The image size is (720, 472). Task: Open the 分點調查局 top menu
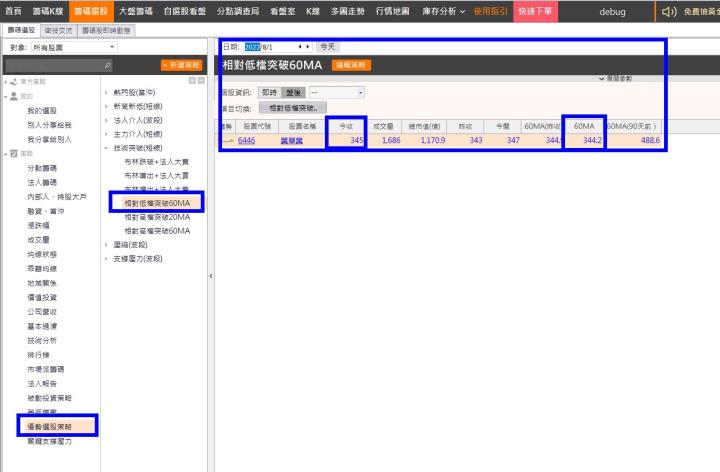pos(238,11)
